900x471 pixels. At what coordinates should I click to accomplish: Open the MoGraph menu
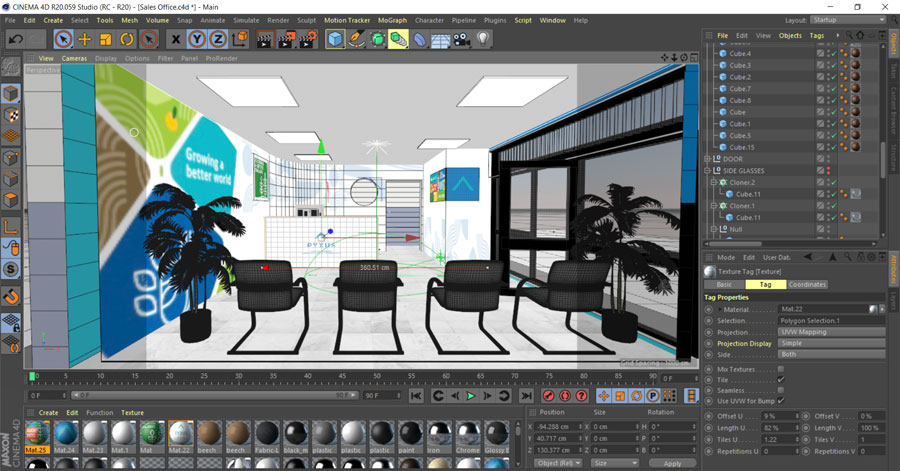392,20
